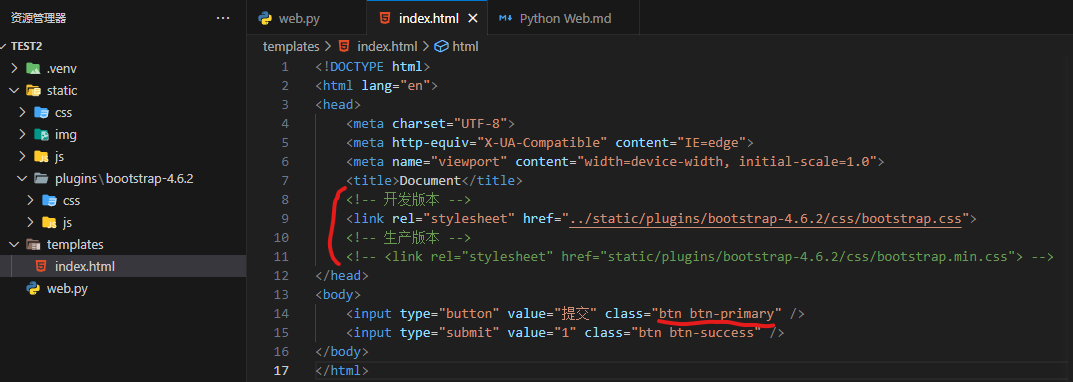Expand the plugins js folder chevron
1073x382 pixels.
click(30, 222)
